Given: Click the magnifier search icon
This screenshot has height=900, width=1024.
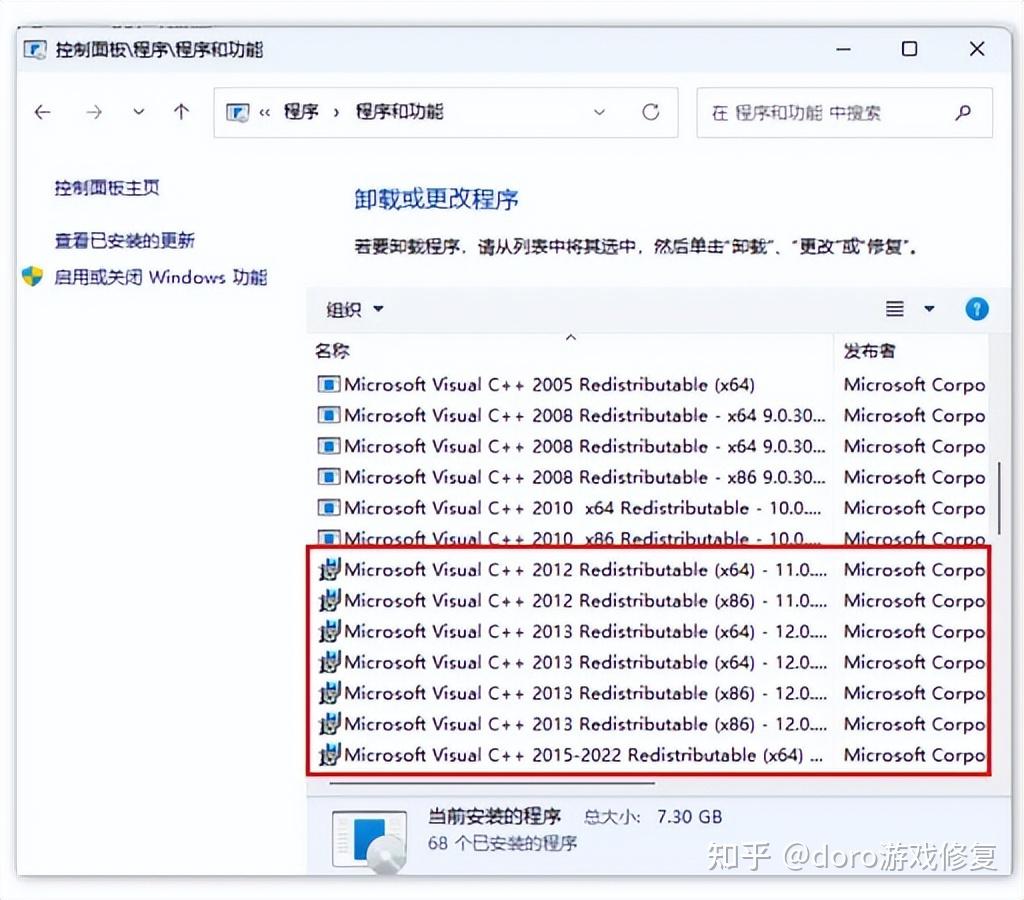Looking at the screenshot, I should (963, 113).
